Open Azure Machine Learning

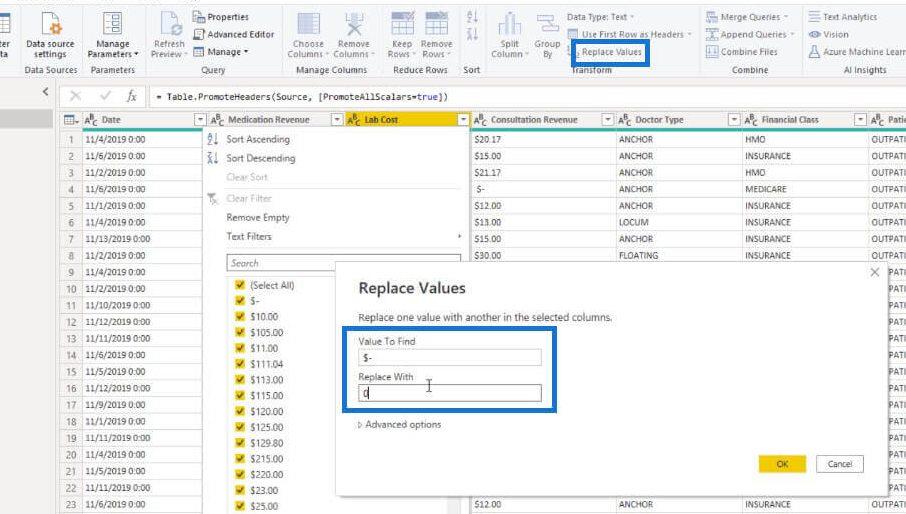tap(857, 52)
